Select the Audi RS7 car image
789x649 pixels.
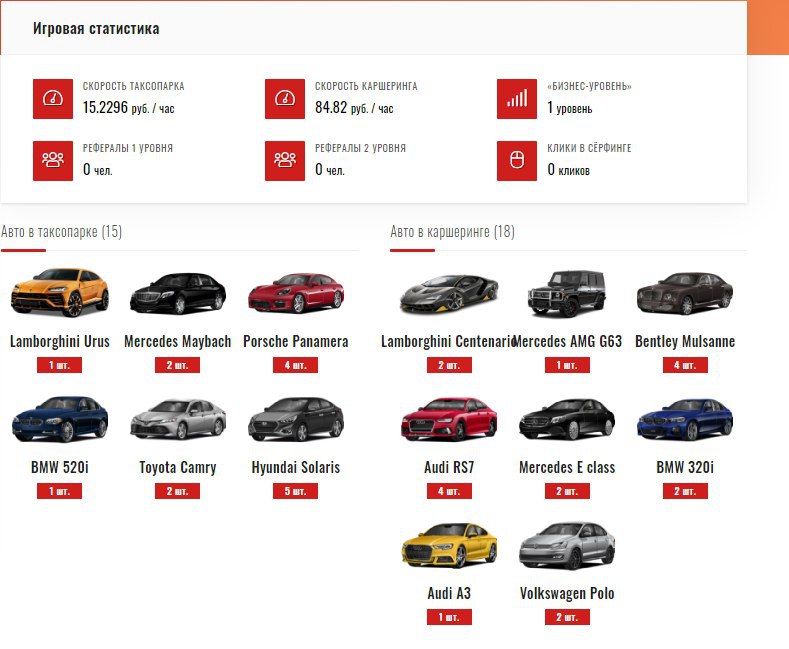tap(449, 419)
